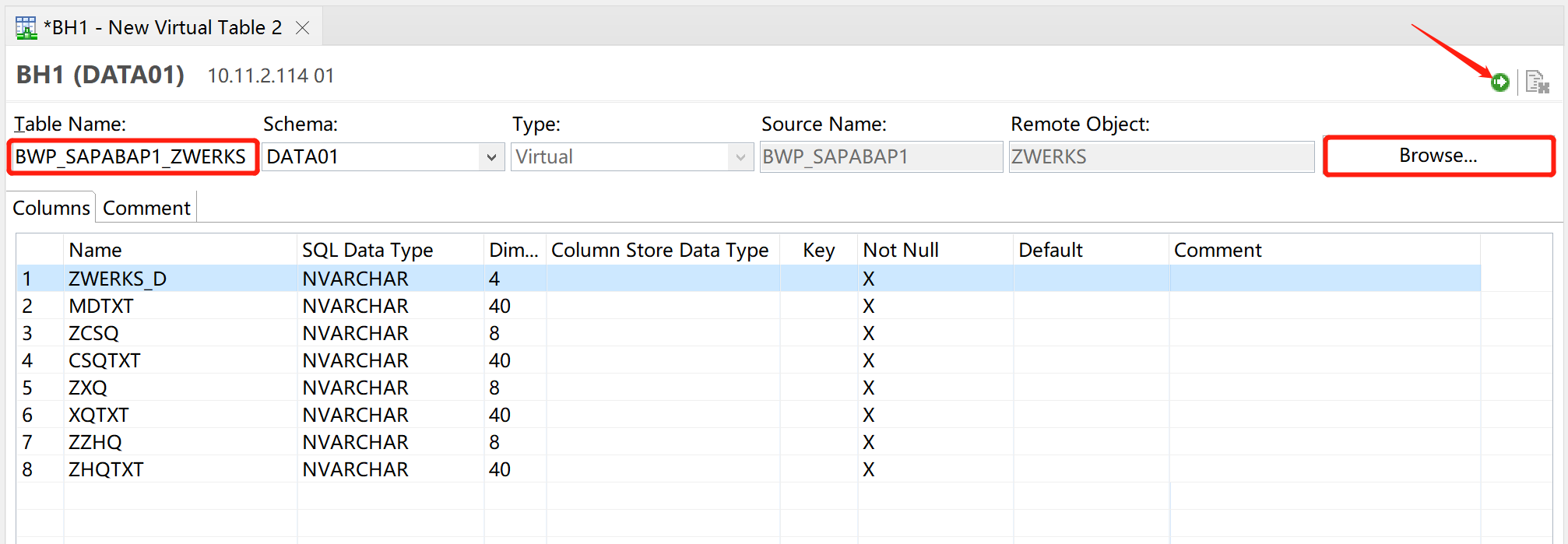Click the Column Store Data Type header

tap(659, 250)
